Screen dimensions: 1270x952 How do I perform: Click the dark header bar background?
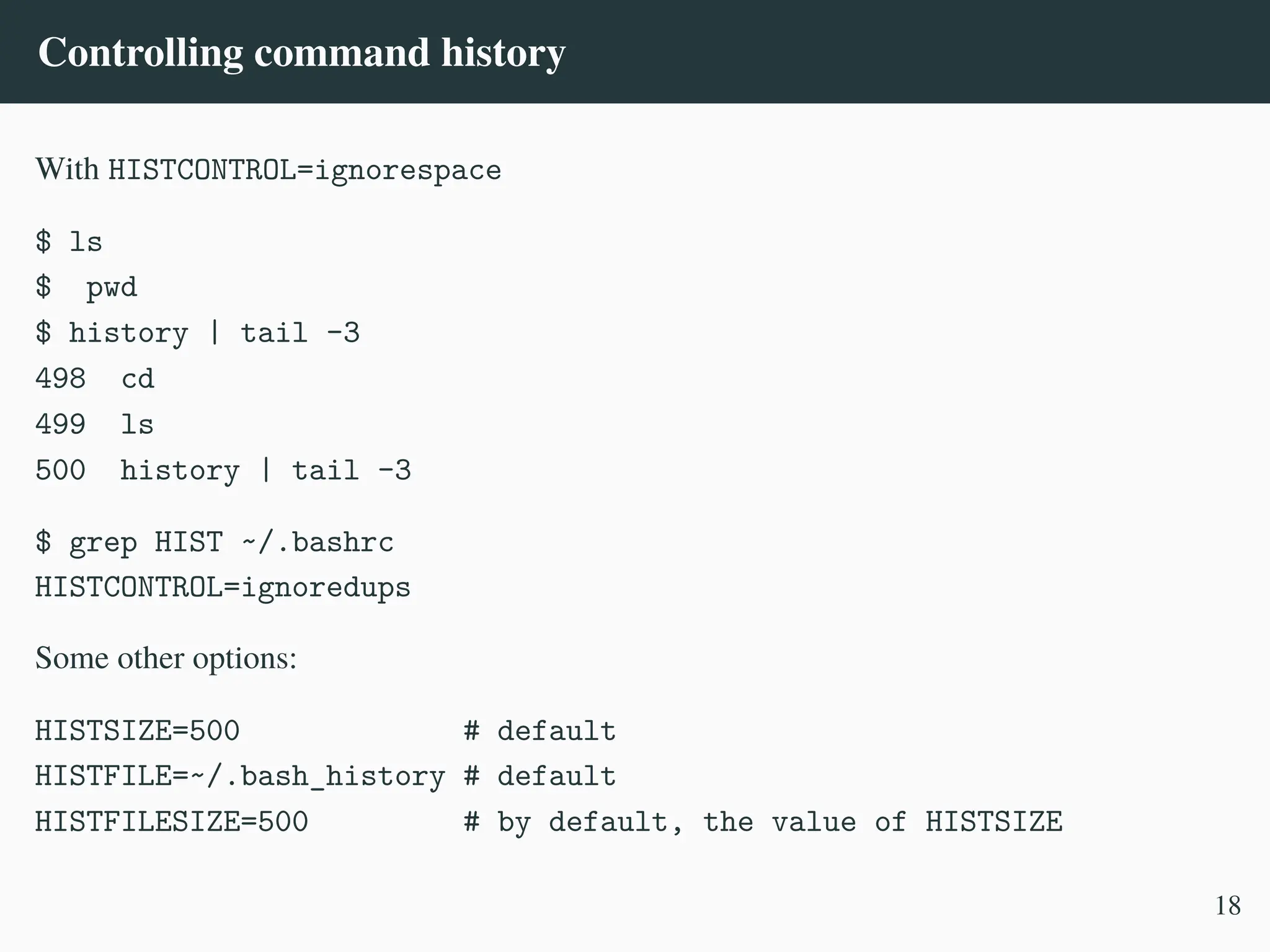click(x=930, y=51)
